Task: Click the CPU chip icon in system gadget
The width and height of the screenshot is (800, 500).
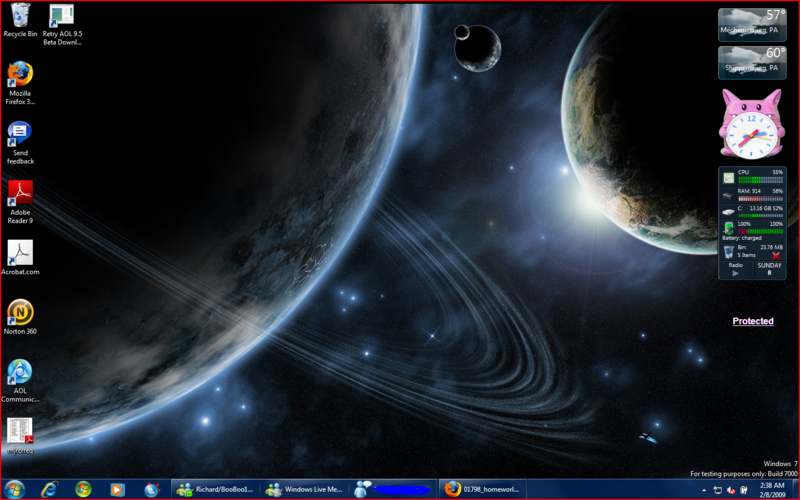Action: [729, 178]
